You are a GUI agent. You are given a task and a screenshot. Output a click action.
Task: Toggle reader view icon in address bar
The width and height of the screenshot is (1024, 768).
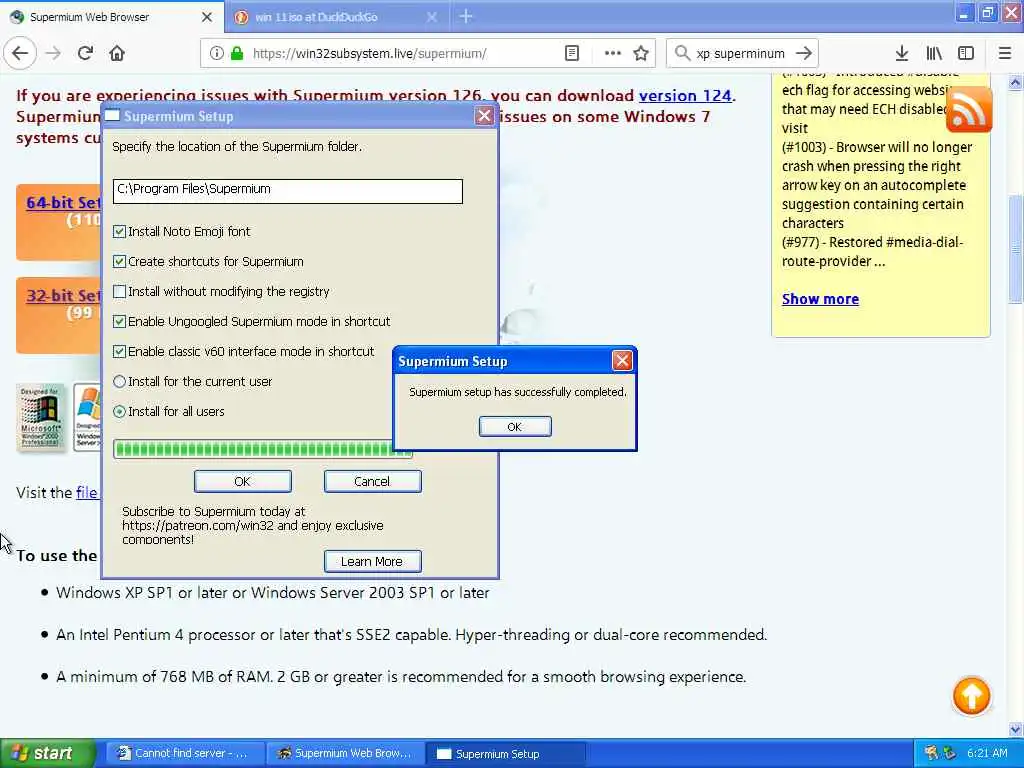pyautogui.click(x=571, y=53)
